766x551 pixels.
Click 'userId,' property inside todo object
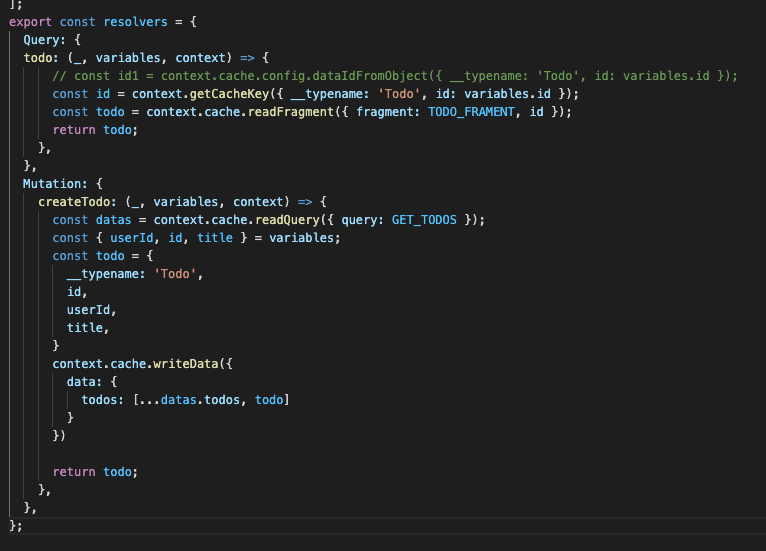point(91,310)
